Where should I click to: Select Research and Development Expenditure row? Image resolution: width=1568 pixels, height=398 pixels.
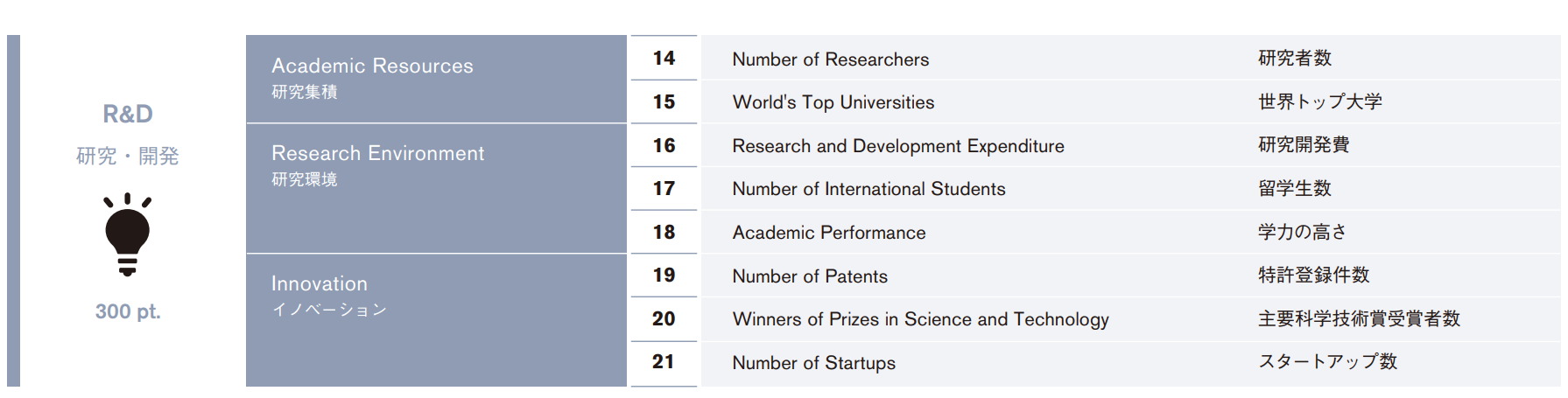tap(1130, 145)
